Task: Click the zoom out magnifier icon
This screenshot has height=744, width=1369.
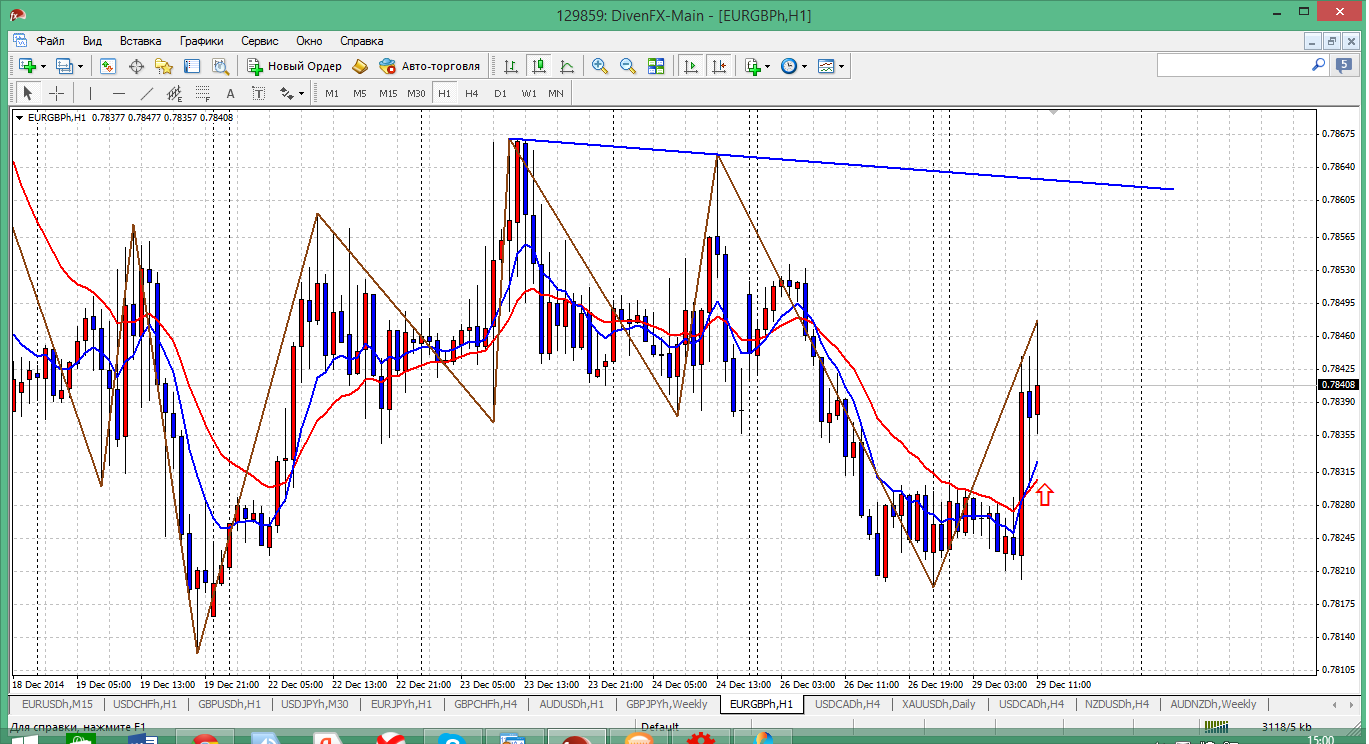Action: pos(628,66)
